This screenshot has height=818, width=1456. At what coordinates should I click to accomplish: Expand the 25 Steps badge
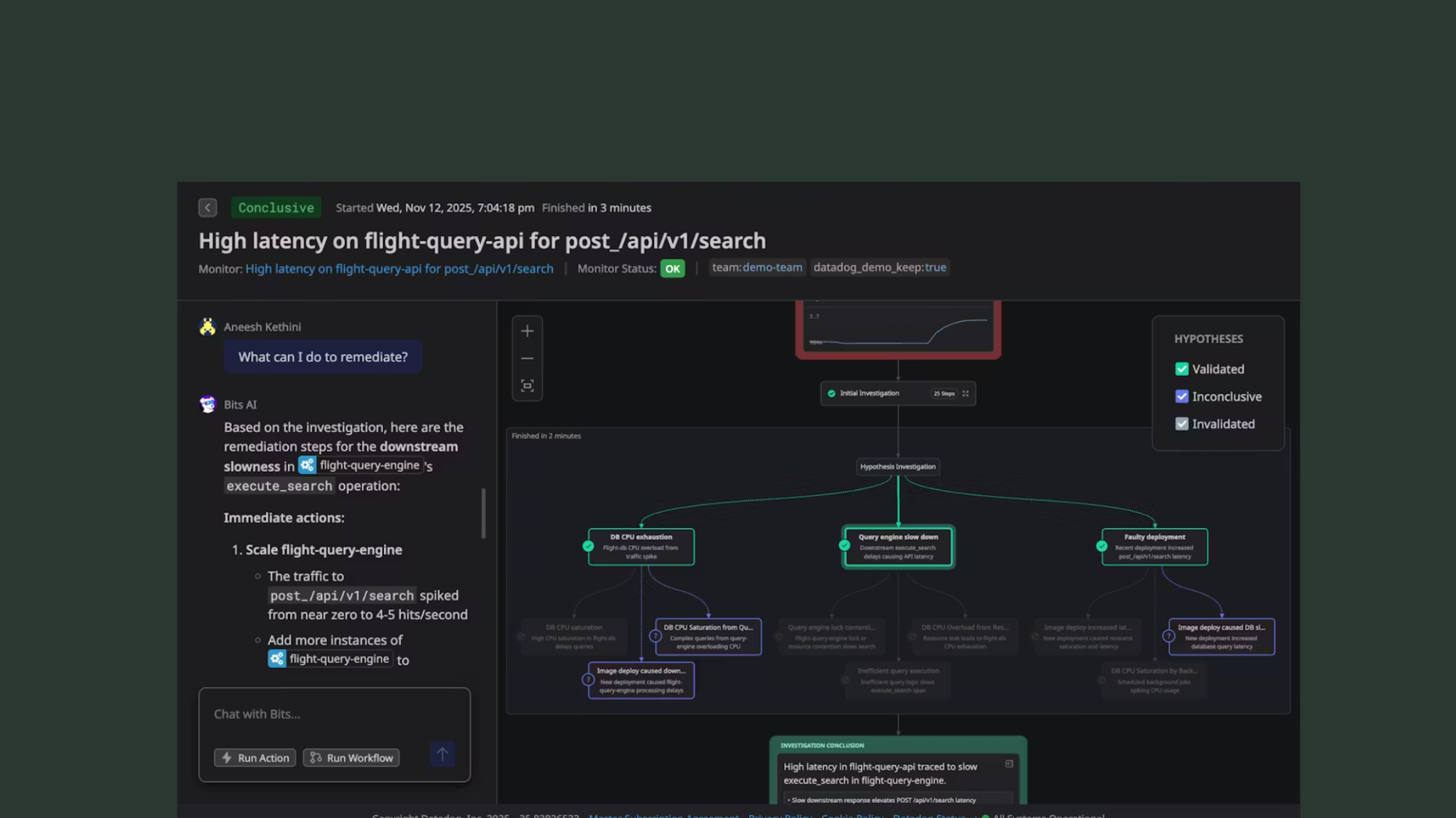[x=943, y=394]
